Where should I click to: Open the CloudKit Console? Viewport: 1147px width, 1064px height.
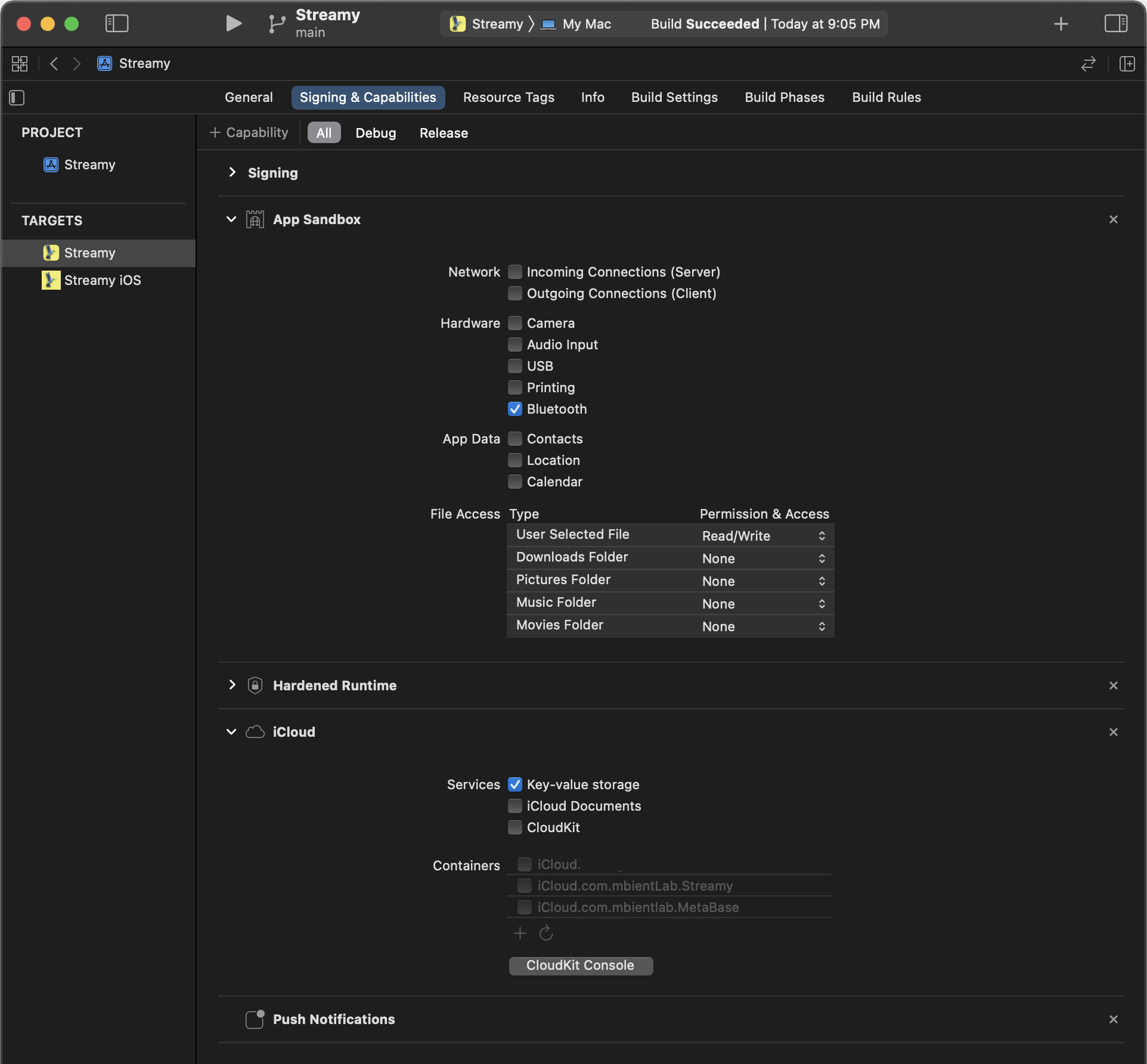click(581, 966)
